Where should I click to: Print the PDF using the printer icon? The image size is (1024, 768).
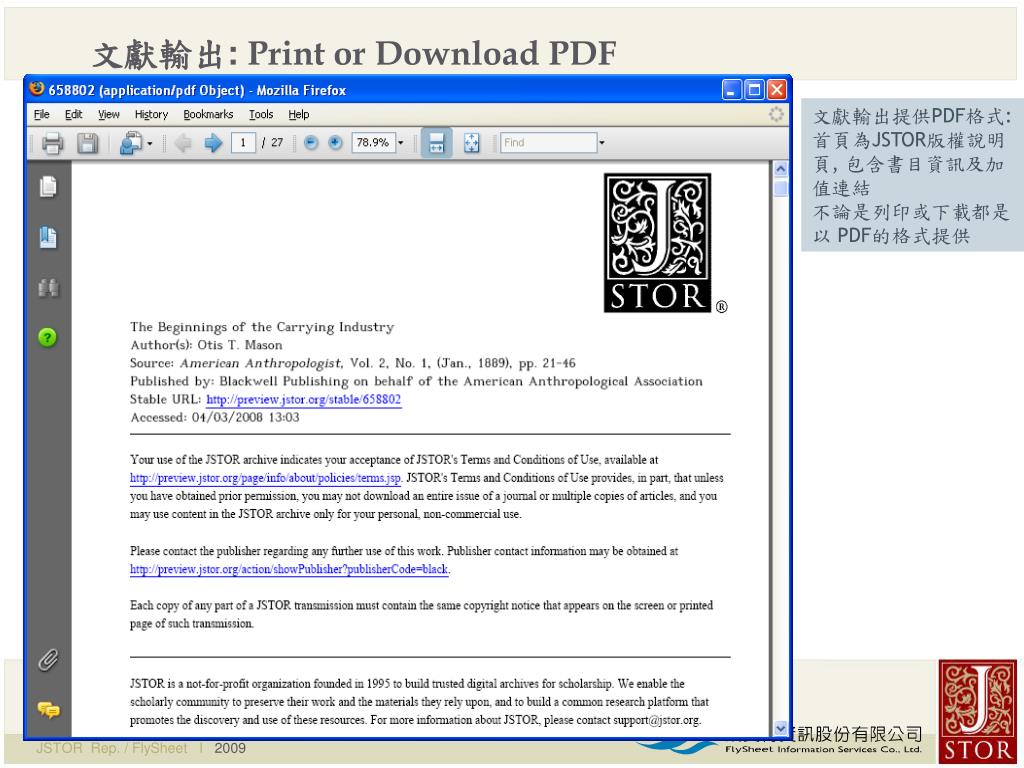[53, 142]
